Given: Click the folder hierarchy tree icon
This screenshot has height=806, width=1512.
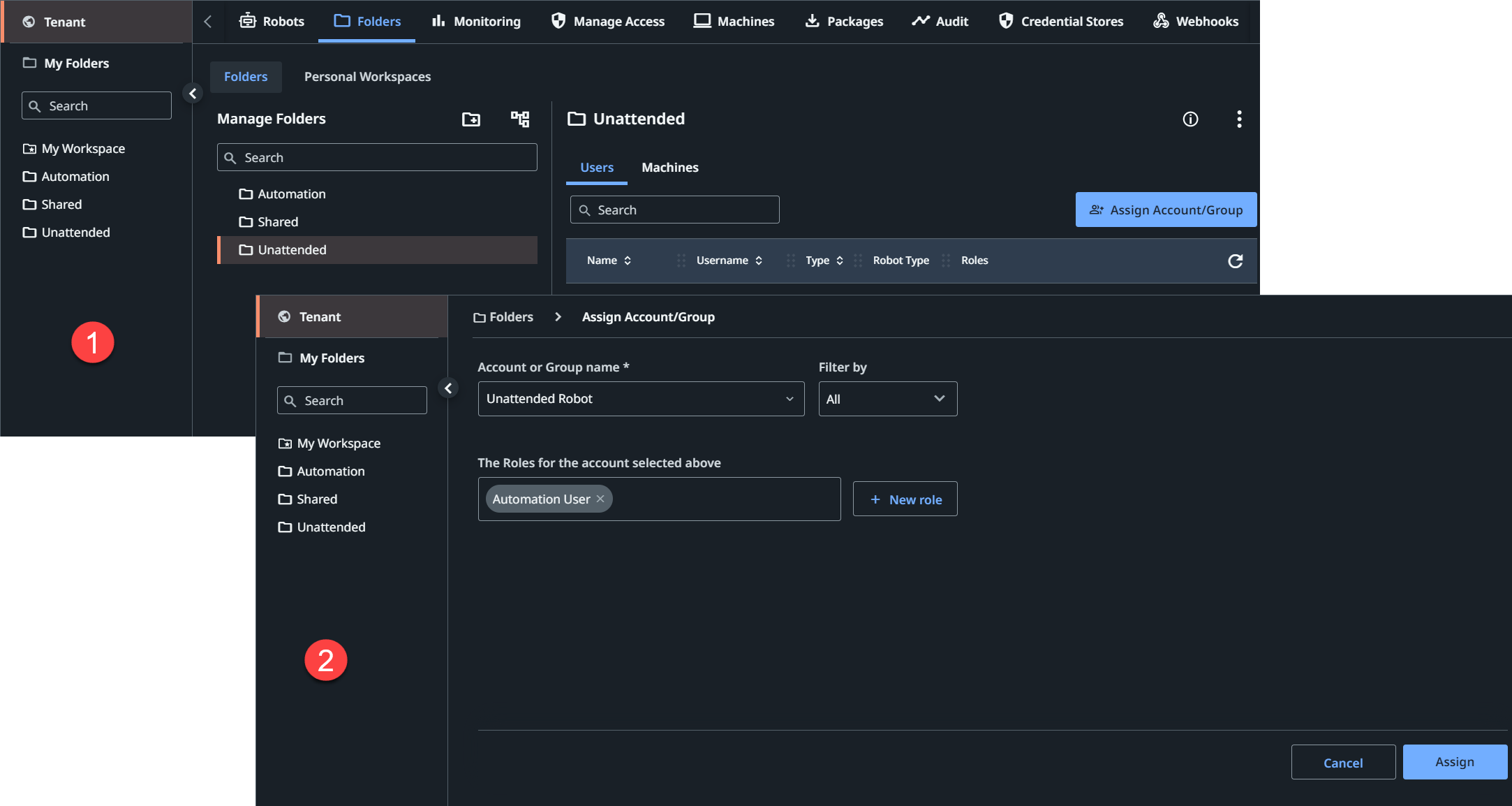Looking at the screenshot, I should [x=520, y=119].
